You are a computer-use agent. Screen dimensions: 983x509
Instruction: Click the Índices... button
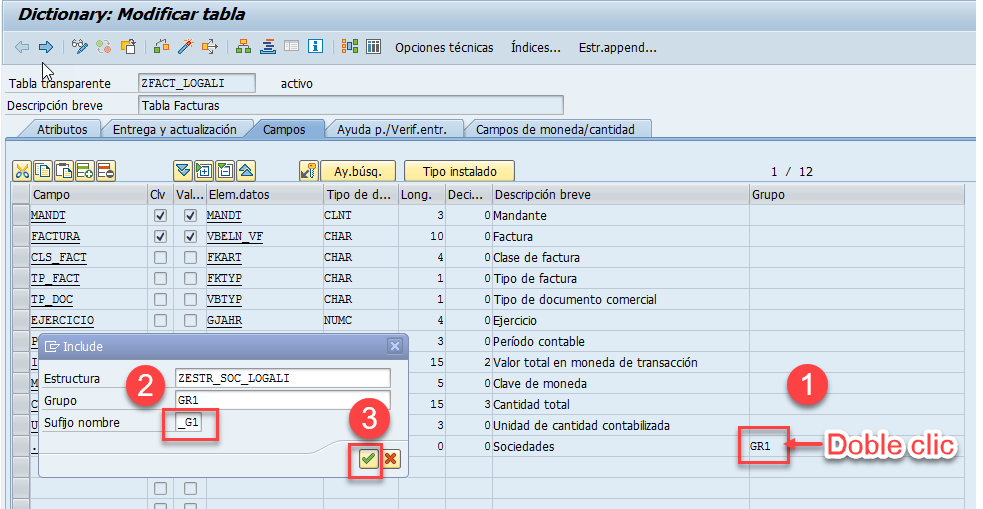(x=535, y=48)
